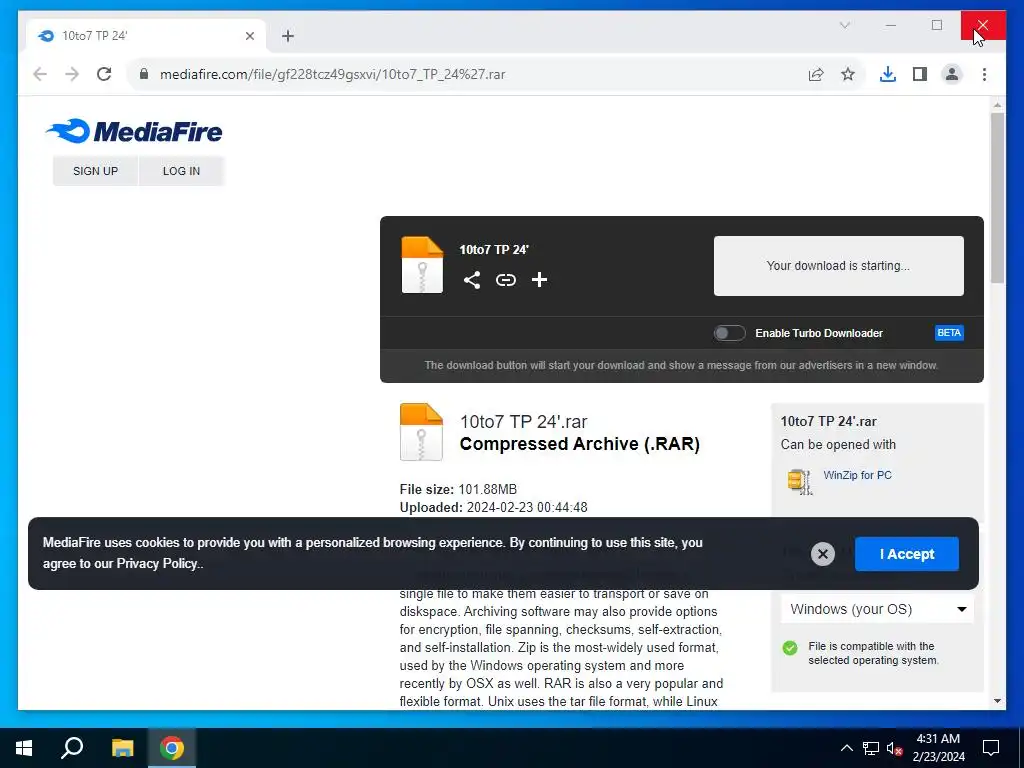The height and width of the screenshot is (768, 1024).
Task: Click the share icon under 10to7 TP 24'
Action: pos(472,280)
